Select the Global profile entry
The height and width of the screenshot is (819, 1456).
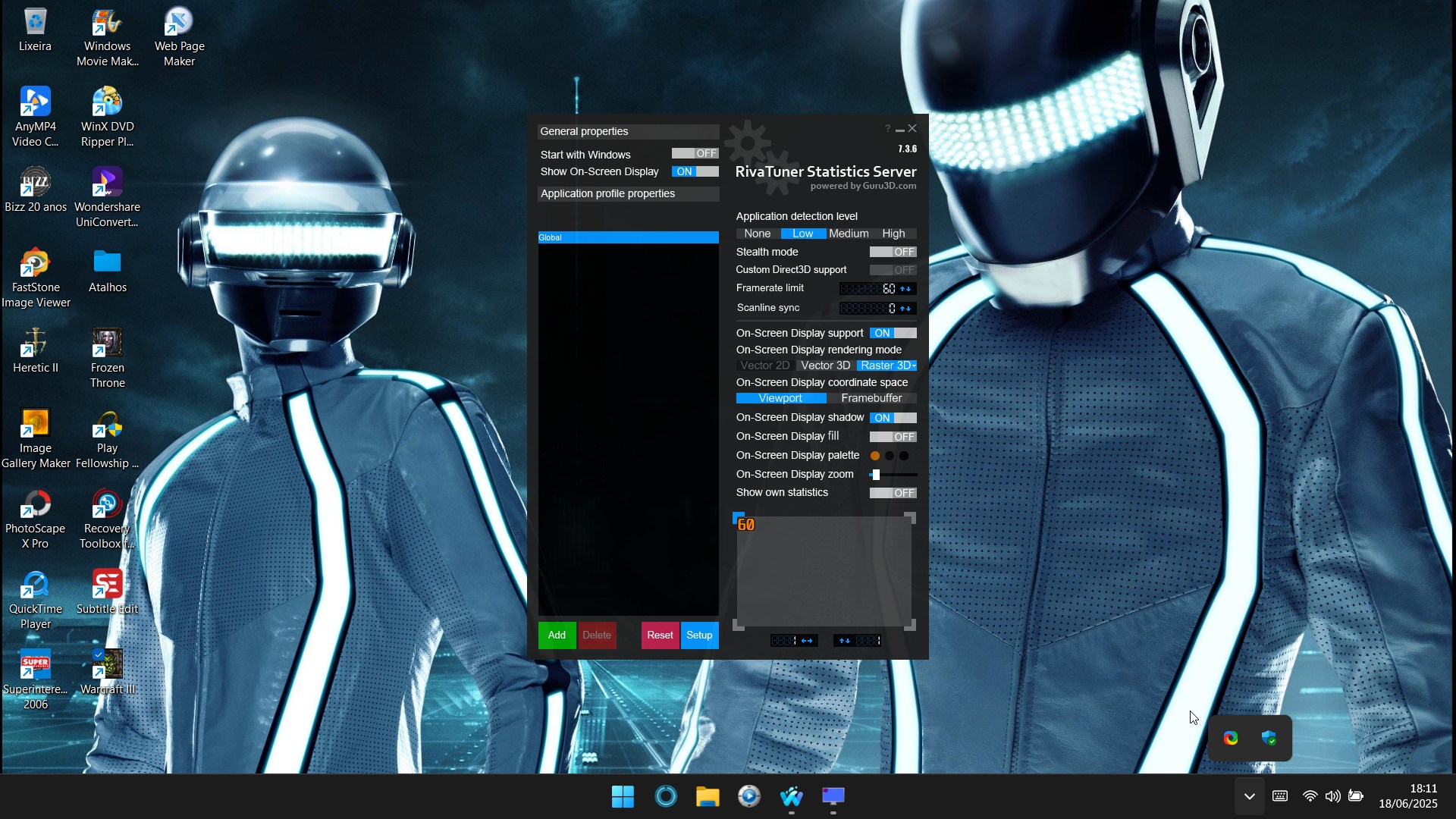pyautogui.click(x=629, y=237)
